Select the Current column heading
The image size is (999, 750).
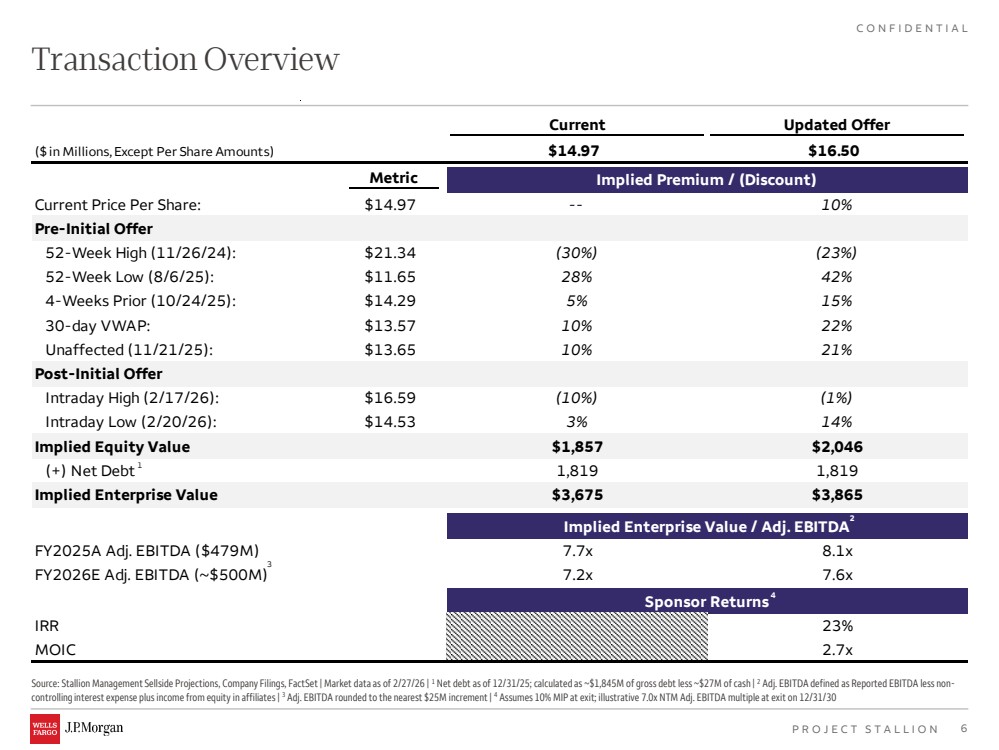point(577,125)
